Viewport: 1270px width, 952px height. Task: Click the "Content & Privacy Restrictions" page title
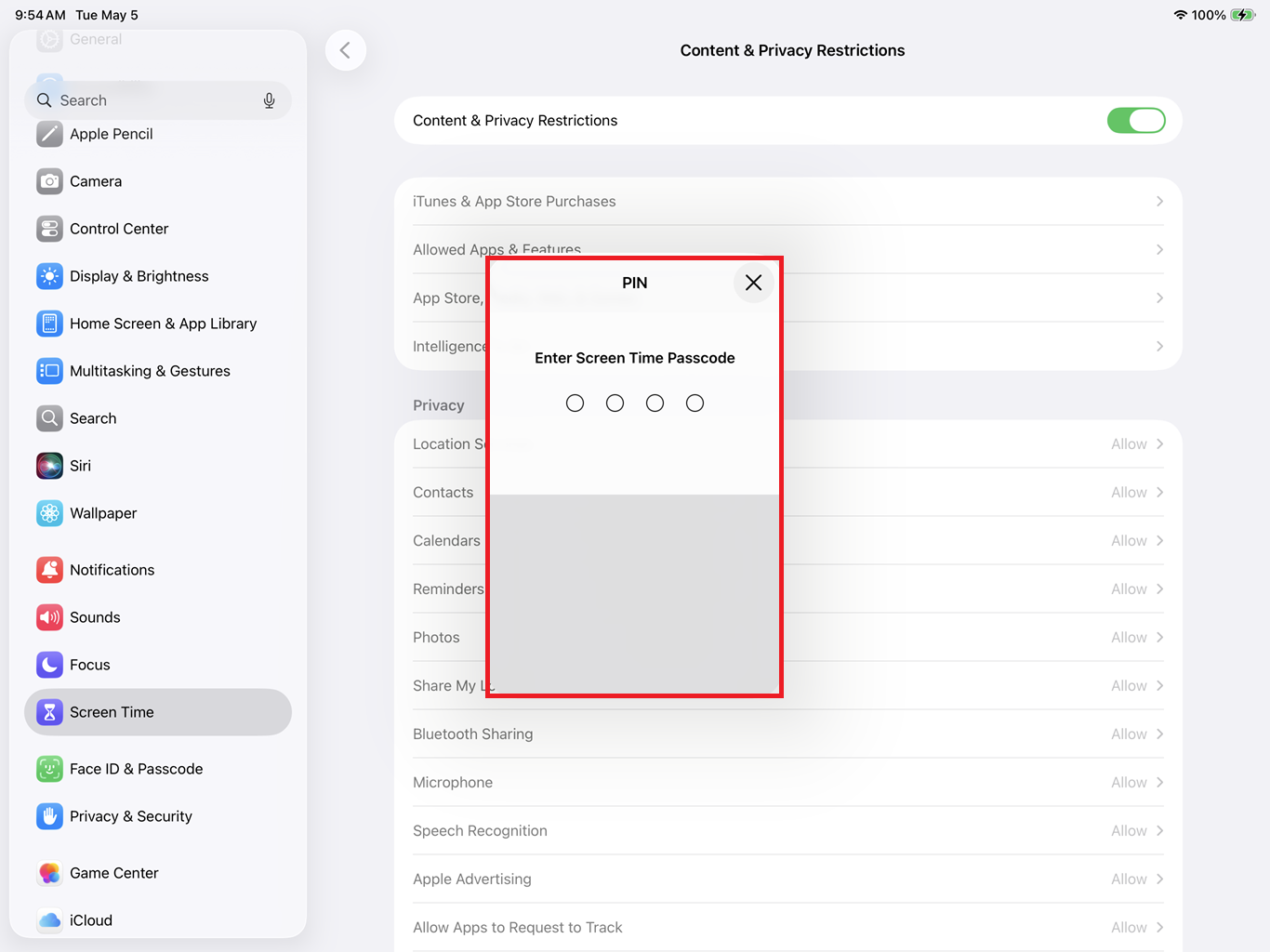point(792,50)
